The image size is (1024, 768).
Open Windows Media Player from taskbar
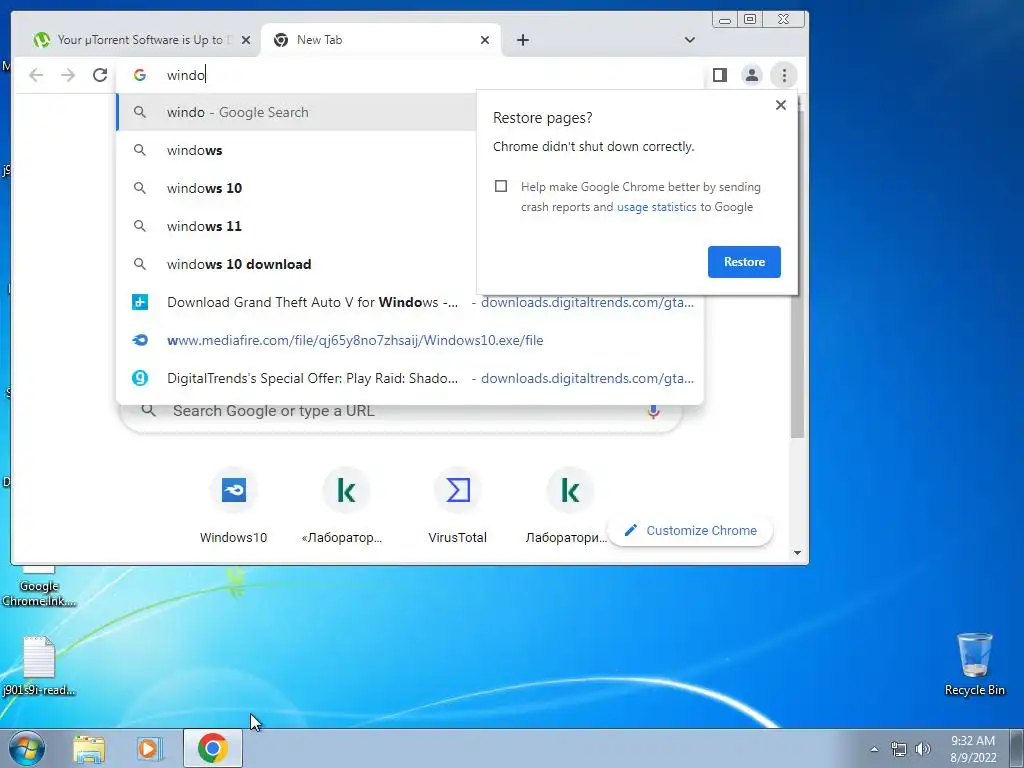[x=150, y=748]
